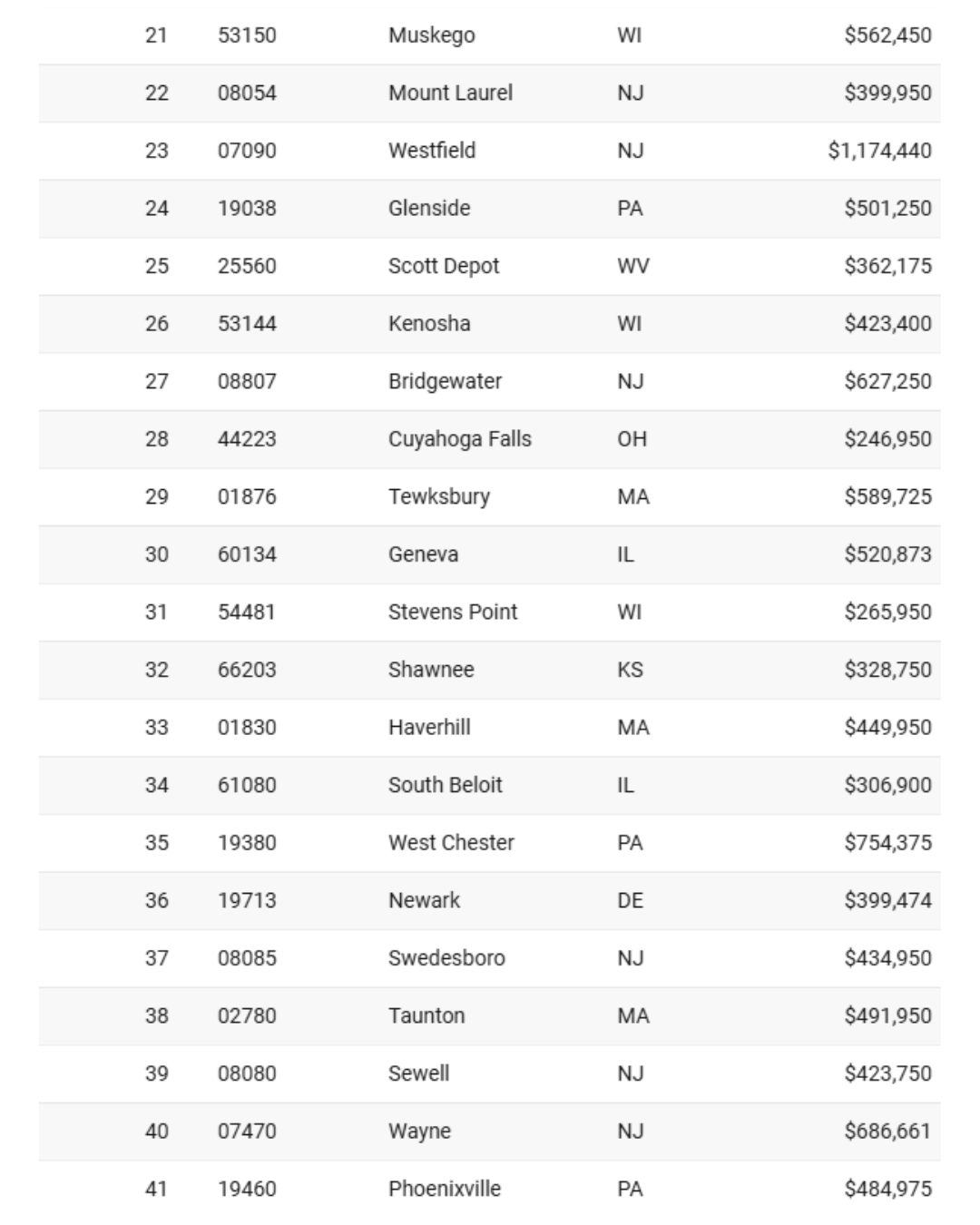Image resolution: width=980 pixels, height=1225 pixels.
Task: Select the Cuyahoga Falls entry
Action: [x=459, y=439]
